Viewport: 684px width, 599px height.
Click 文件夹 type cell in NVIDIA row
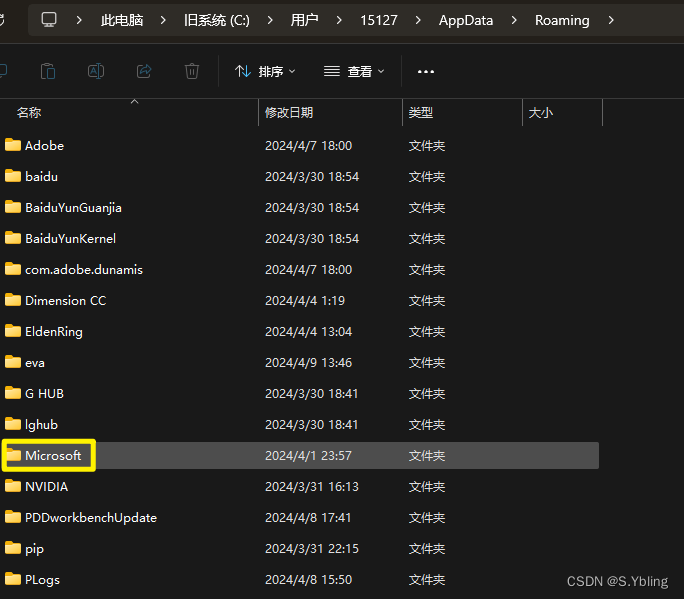point(427,486)
